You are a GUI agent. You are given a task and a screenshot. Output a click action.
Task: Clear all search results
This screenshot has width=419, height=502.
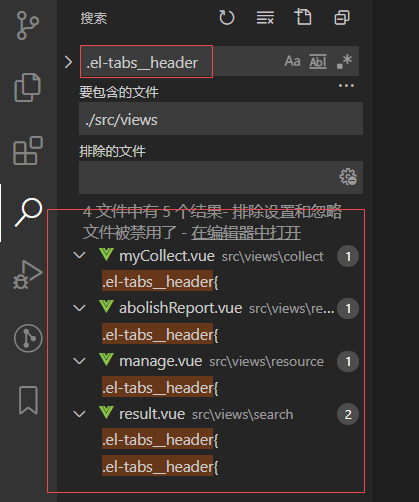click(x=265, y=17)
